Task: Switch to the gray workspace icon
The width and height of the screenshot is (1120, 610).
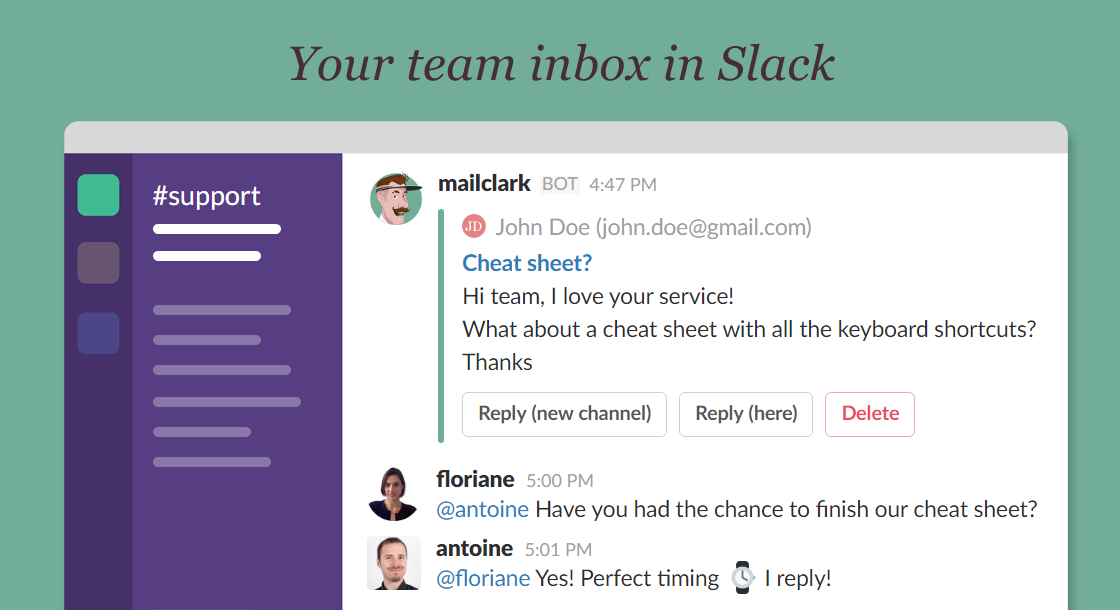Action: coord(98,263)
